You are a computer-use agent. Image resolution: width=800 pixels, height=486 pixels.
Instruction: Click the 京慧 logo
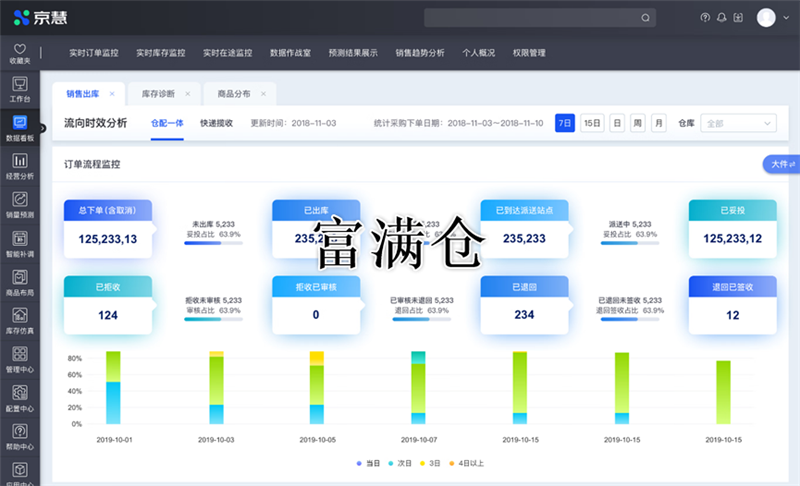click(40, 18)
